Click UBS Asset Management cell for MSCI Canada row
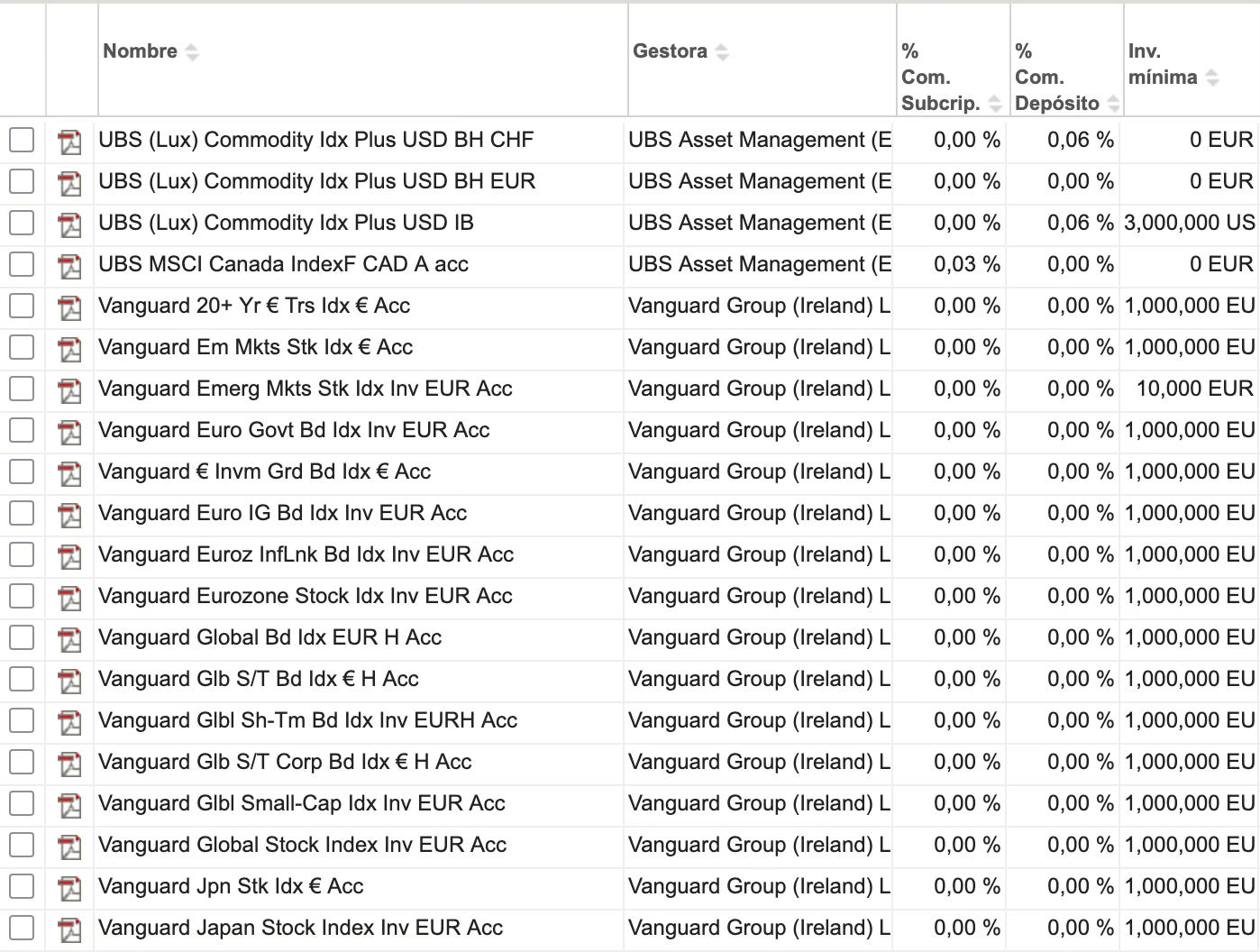This screenshot has width=1260, height=952. pos(759,264)
